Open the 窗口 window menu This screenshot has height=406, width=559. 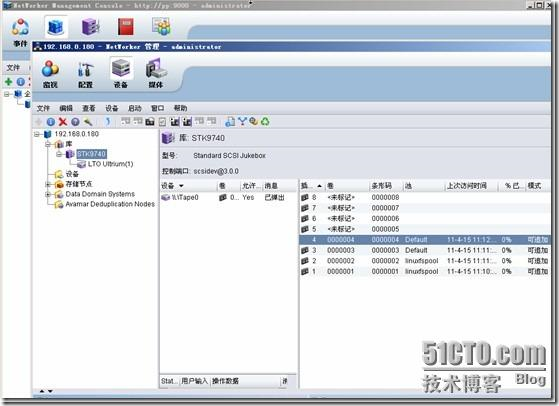click(157, 108)
